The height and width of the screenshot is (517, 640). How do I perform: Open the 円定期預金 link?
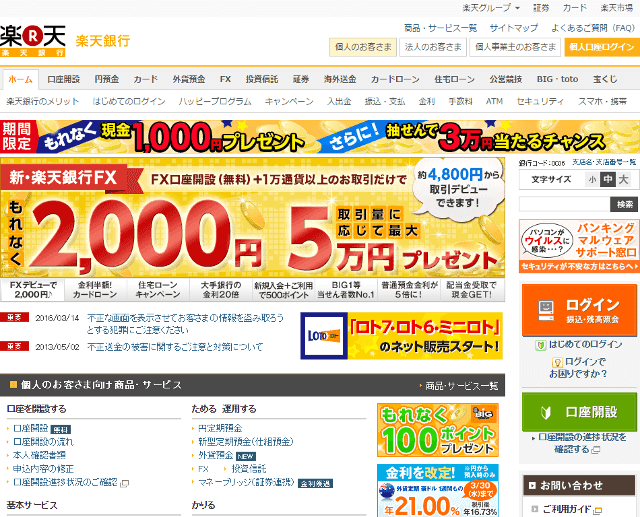tap(220, 428)
